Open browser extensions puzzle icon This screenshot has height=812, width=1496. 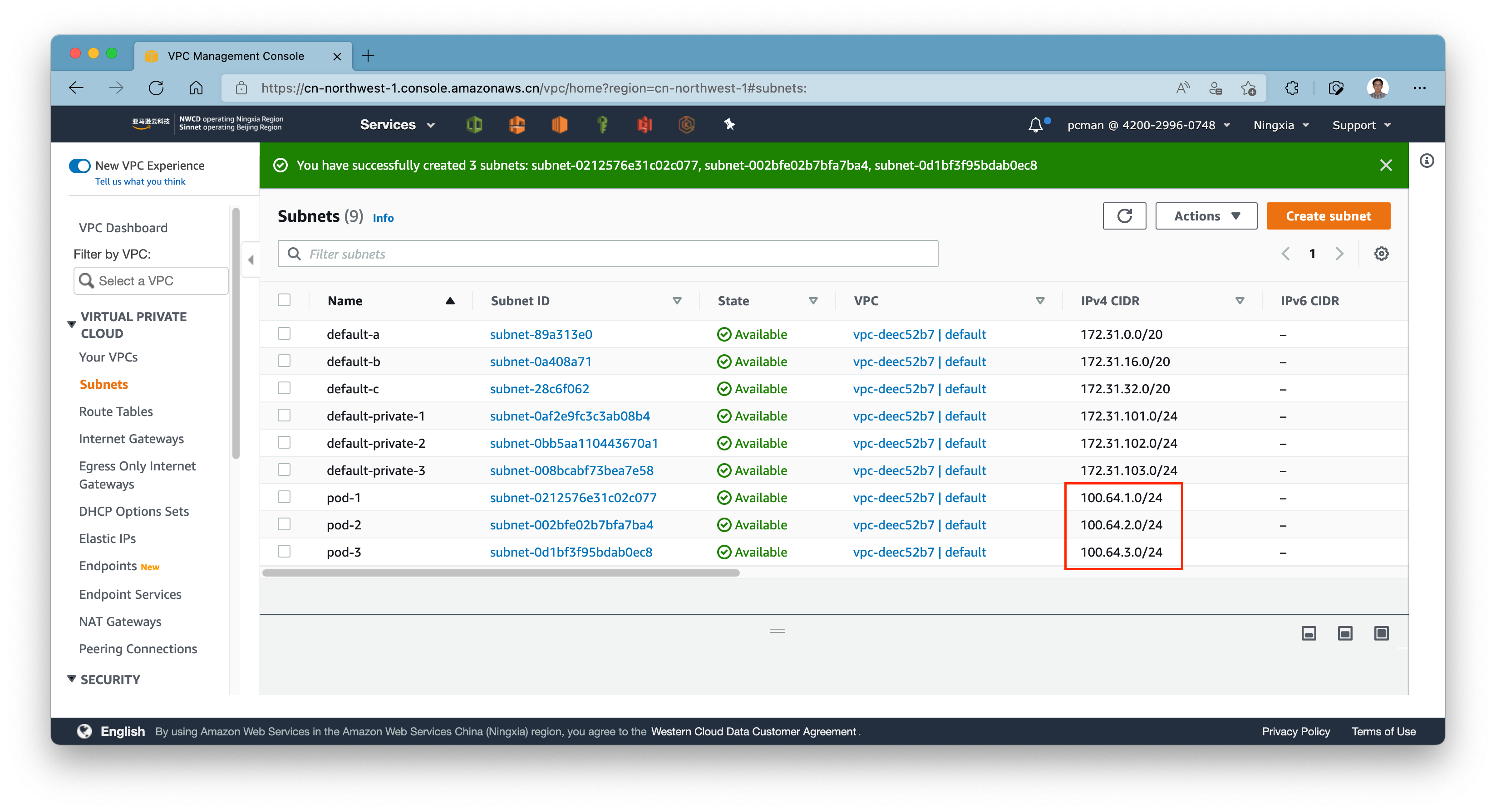coord(1292,88)
